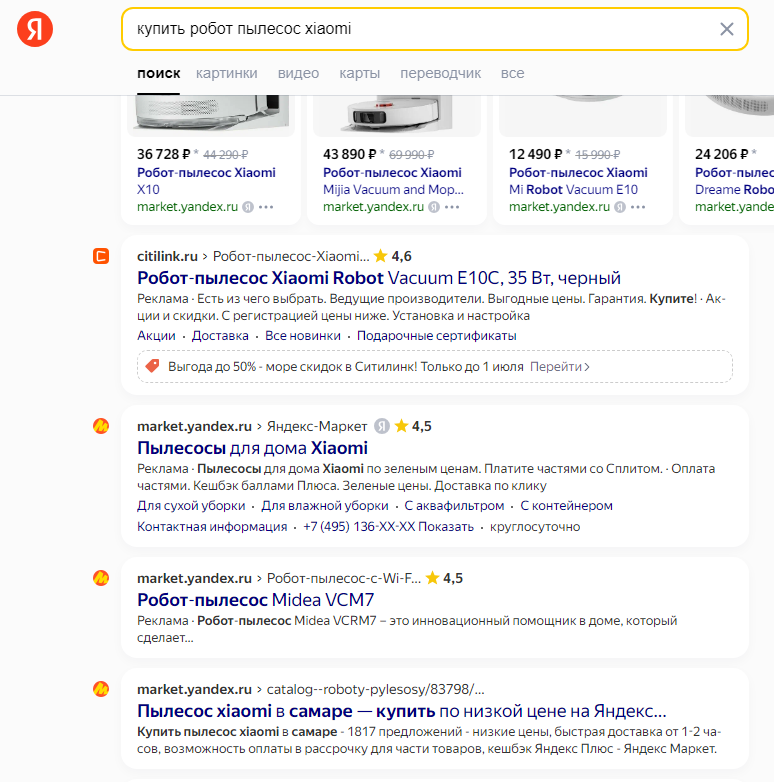
Task: Open Dreame Robot product link
Action: tap(734, 181)
